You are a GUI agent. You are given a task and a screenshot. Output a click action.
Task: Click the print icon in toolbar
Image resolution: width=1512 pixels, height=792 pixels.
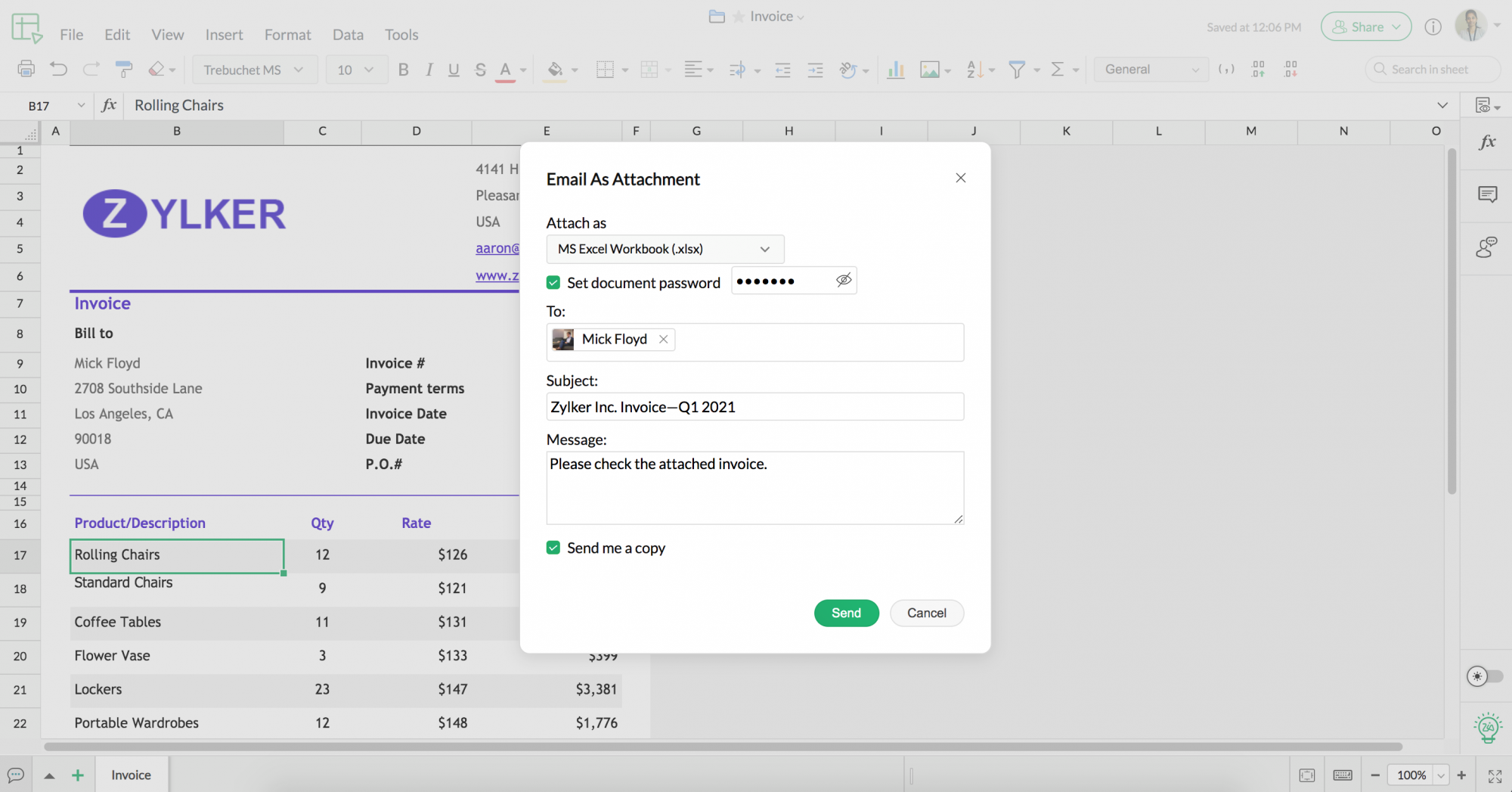26,70
